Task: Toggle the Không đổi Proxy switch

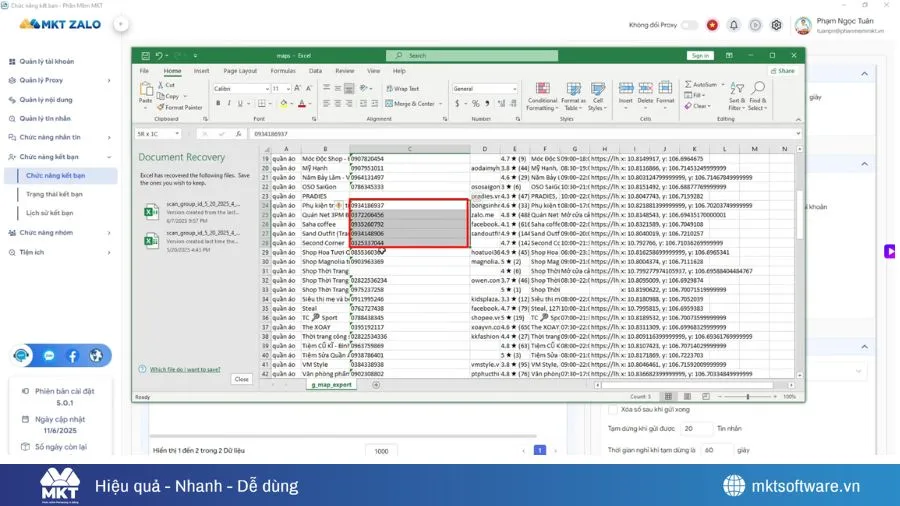Action: [x=689, y=25]
